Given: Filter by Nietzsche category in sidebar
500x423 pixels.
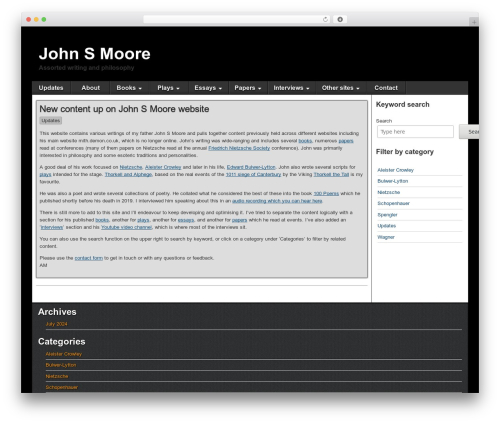Looking at the screenshot, I should click(389, 193).
